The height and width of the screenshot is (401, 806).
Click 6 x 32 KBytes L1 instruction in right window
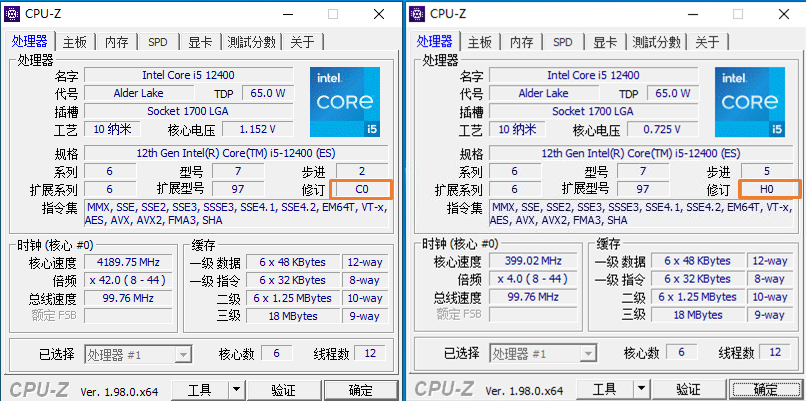[698, 279]
